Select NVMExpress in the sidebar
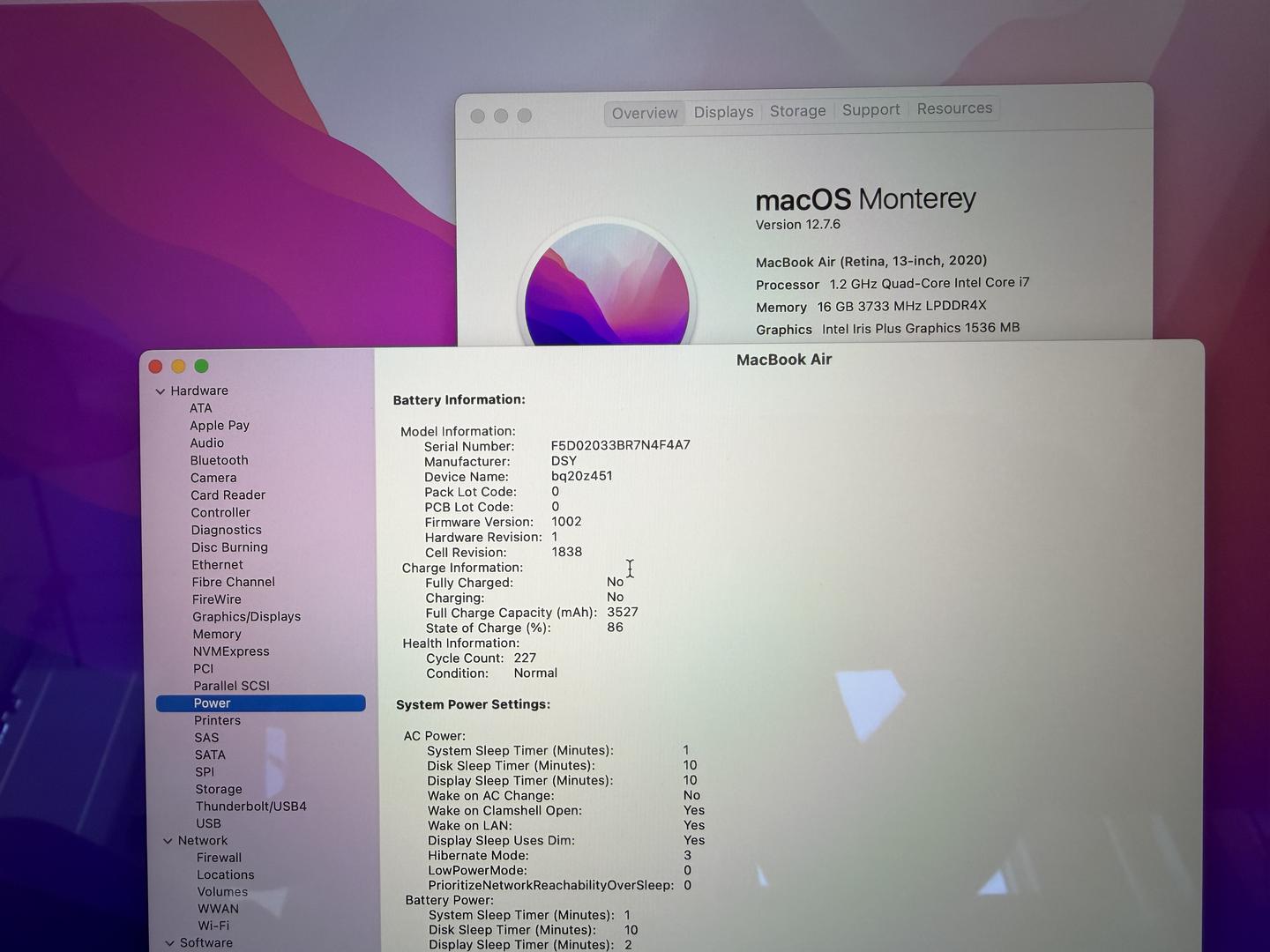 pyautogui.click(x=231, y=651)
